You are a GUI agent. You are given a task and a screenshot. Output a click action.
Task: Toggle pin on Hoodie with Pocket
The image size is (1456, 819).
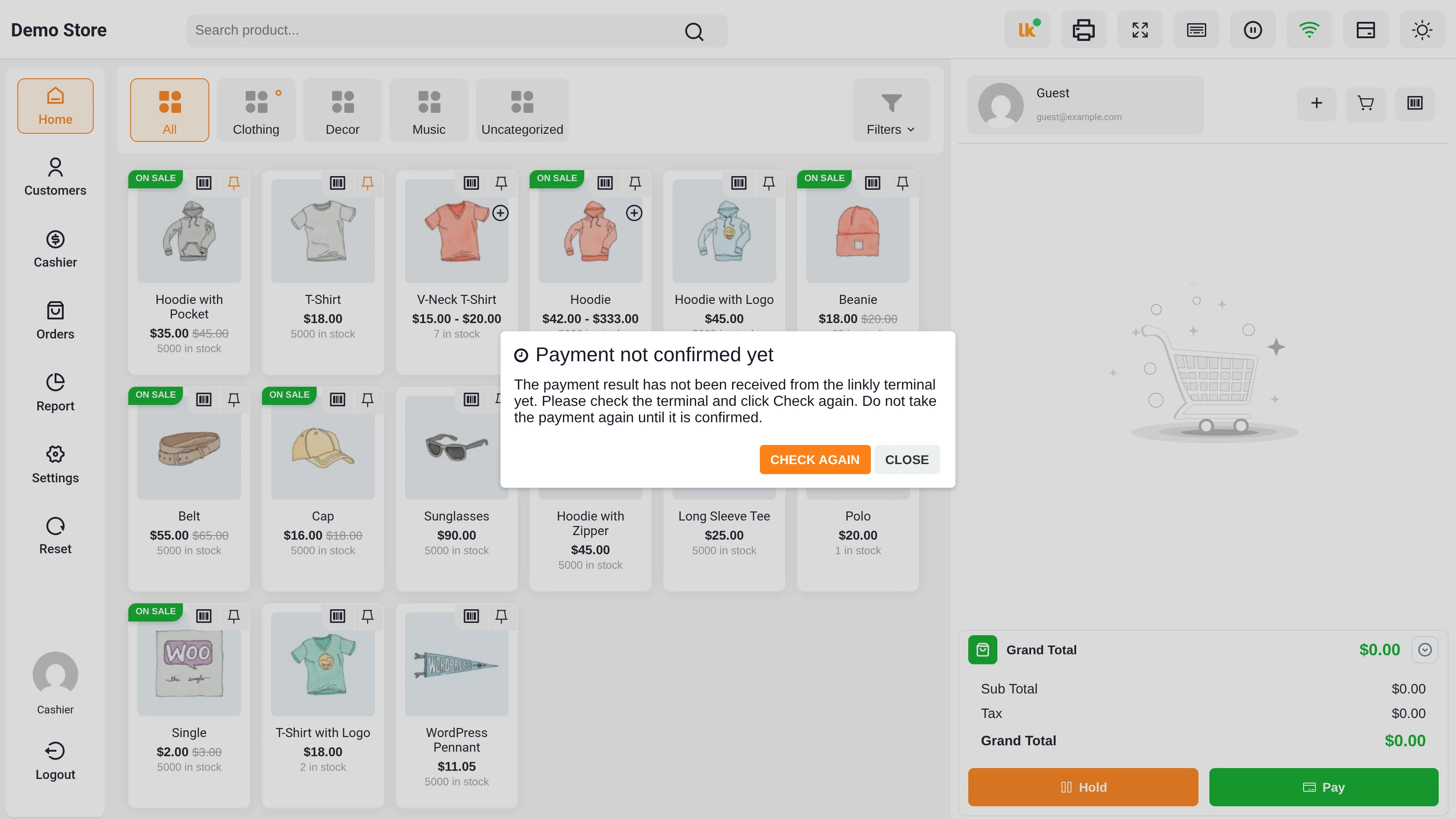tap(233, 182)
